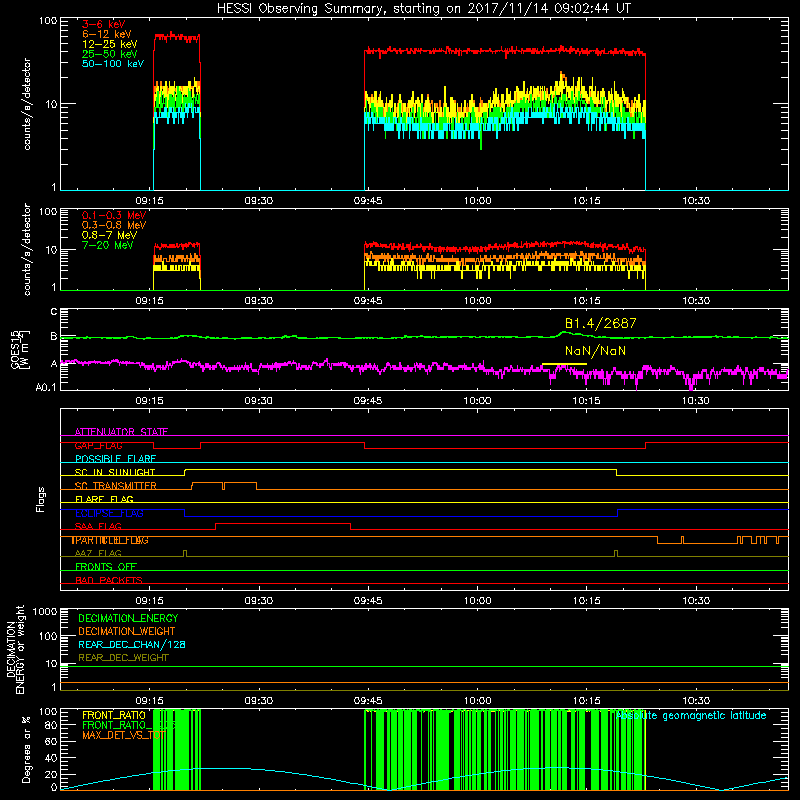
Task: Click the green 25-50 keV legend entry
Action: coord(110,54)
